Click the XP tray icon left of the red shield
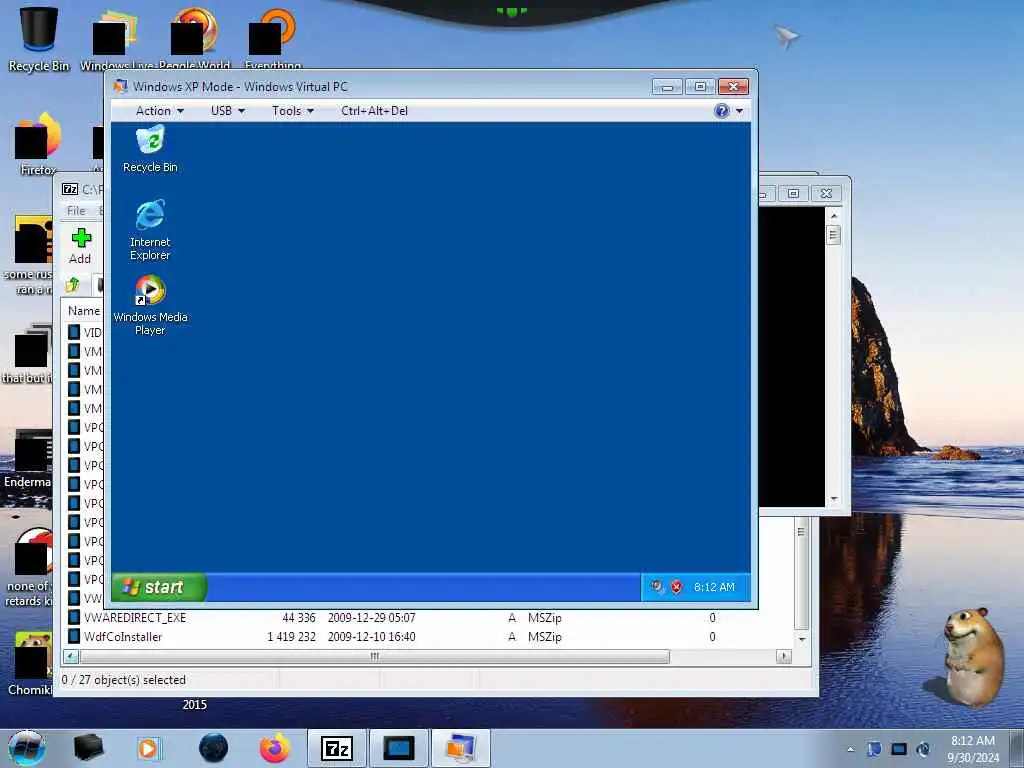The image size is (1024, 768). click(x=657, y=586)
